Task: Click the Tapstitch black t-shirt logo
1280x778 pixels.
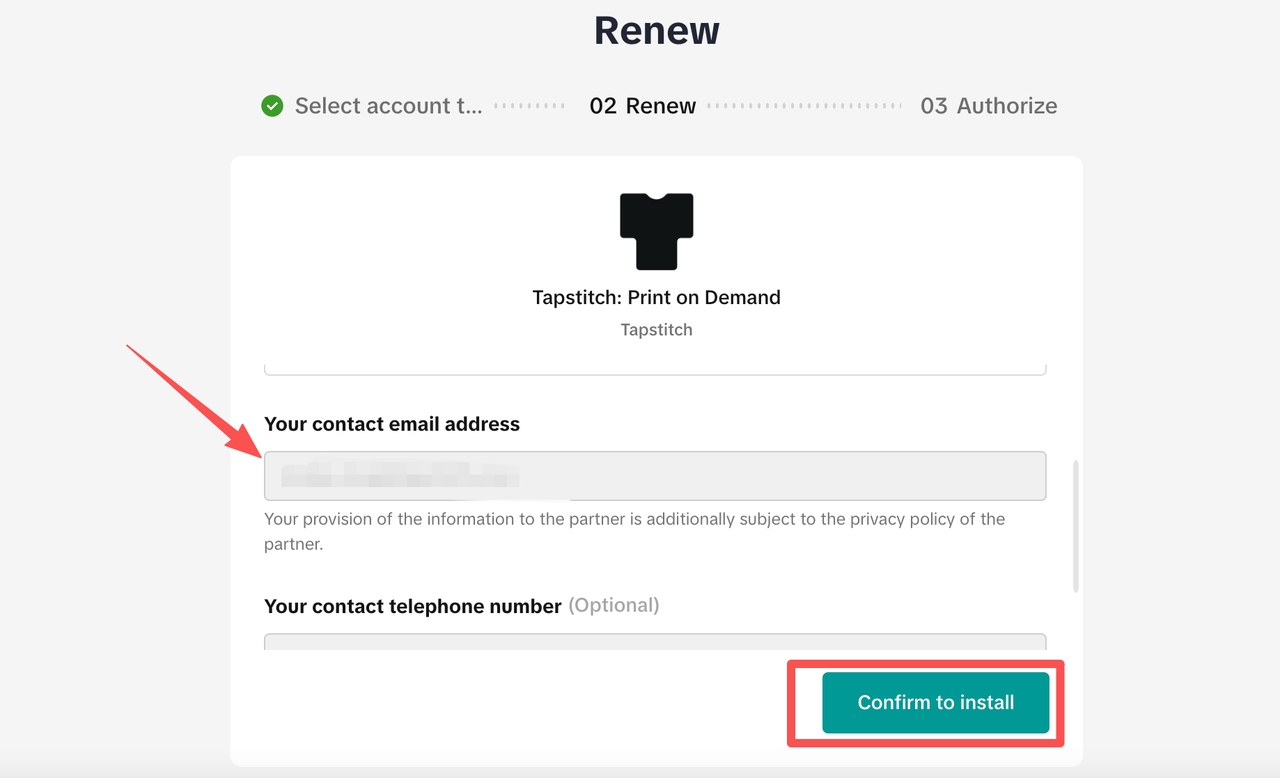Action: click(656, 231)
